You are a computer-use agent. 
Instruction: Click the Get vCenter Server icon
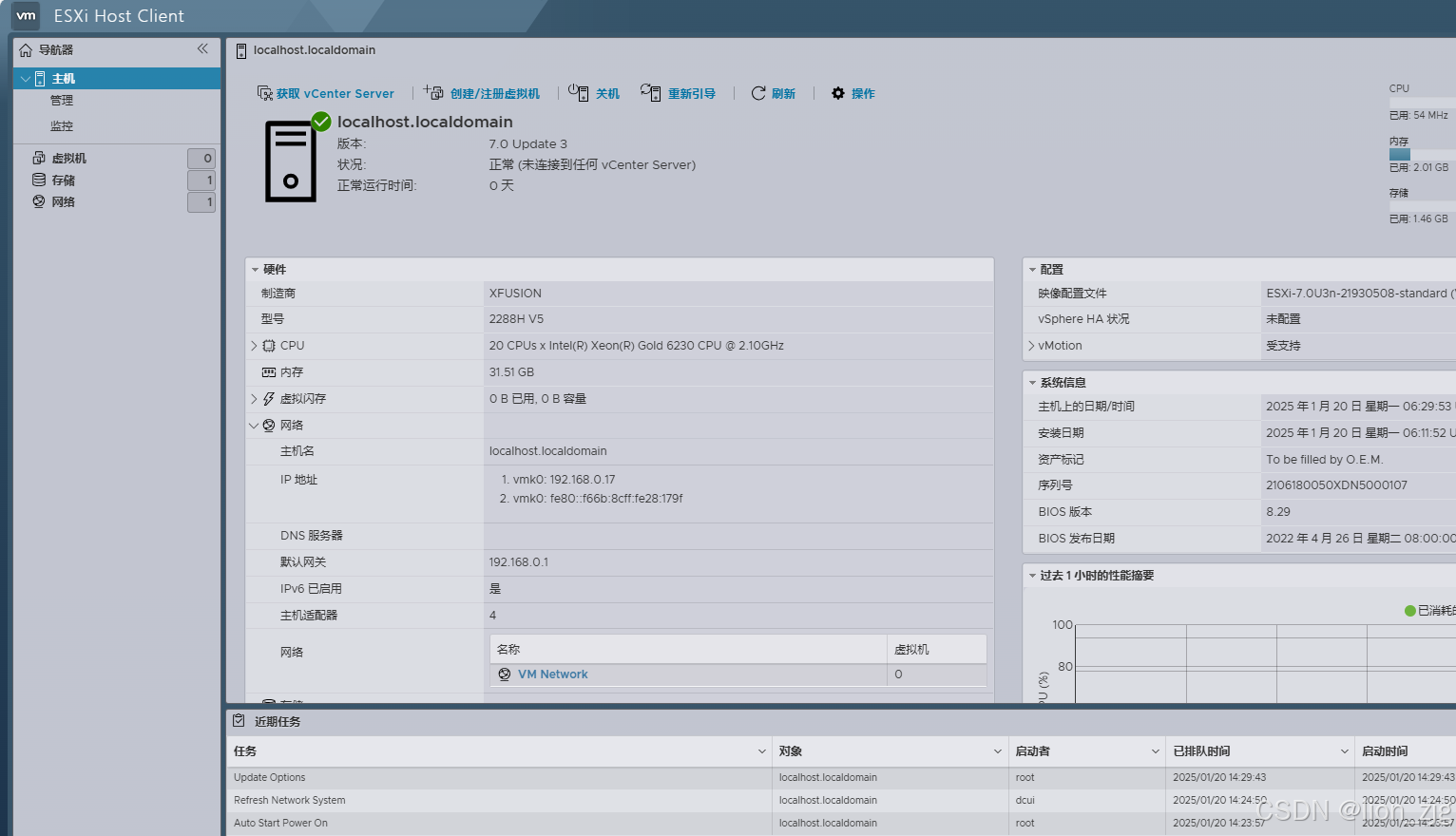point(265,93)
